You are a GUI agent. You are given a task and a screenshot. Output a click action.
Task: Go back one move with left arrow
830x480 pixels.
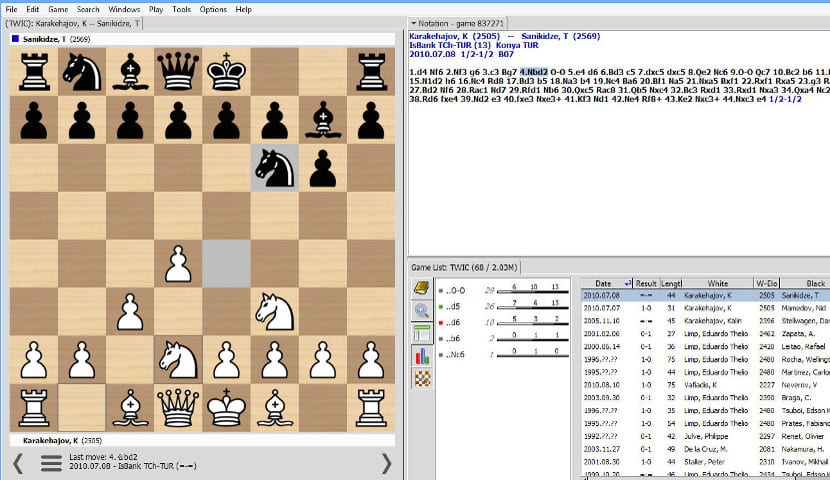pos(18,464)
